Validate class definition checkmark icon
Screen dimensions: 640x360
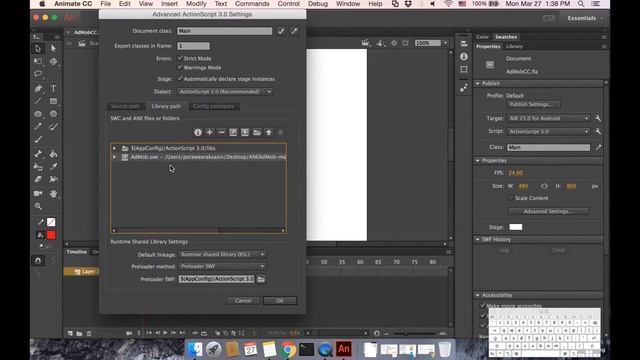(281, 31)
